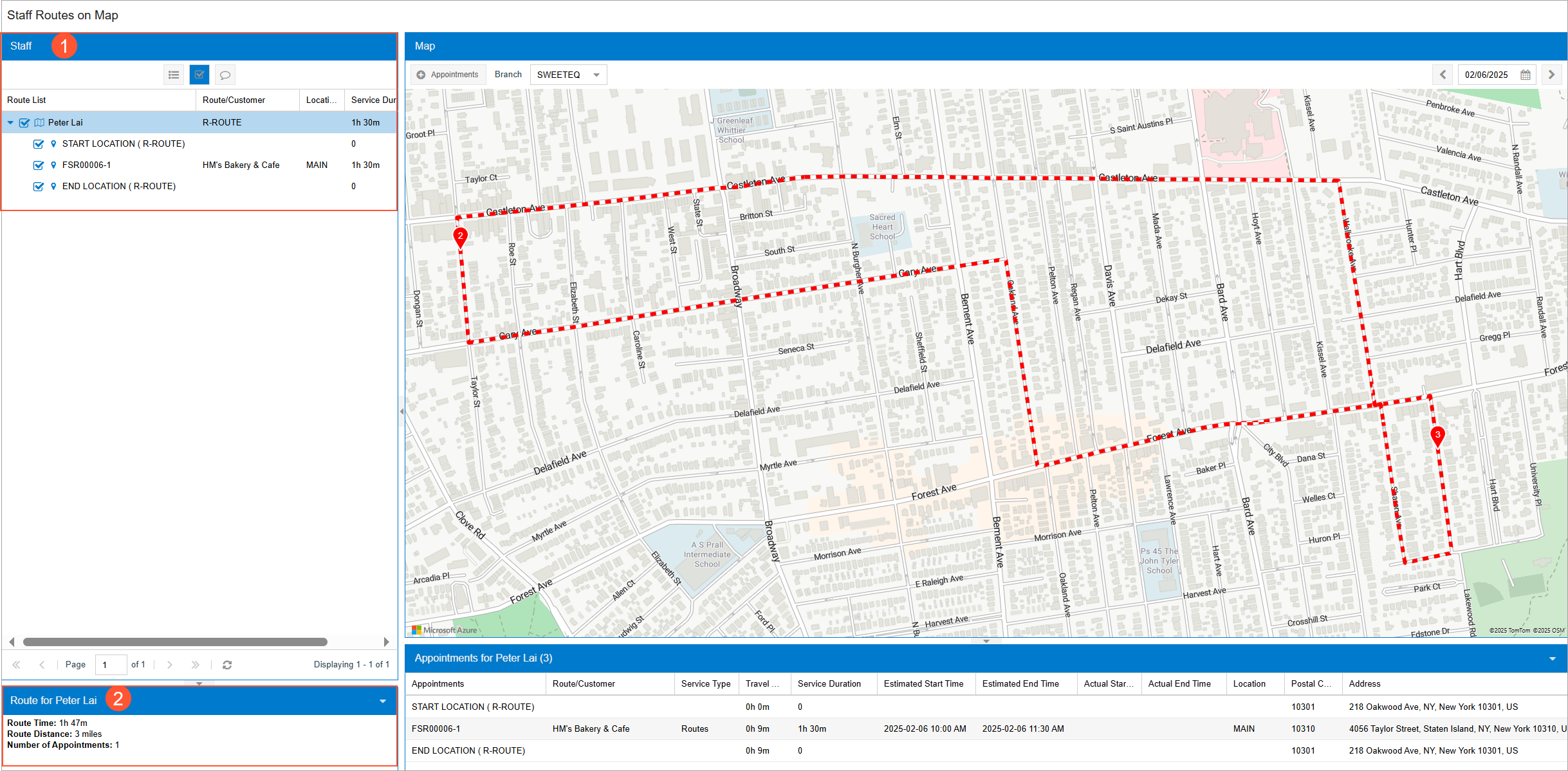
Task: Uncheck the END LOCATION checkbox
Action: point(39,187)
